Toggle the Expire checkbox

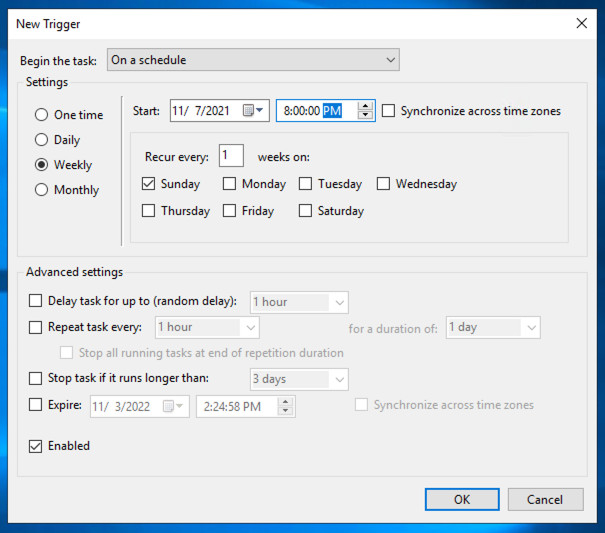coord(36,405)
